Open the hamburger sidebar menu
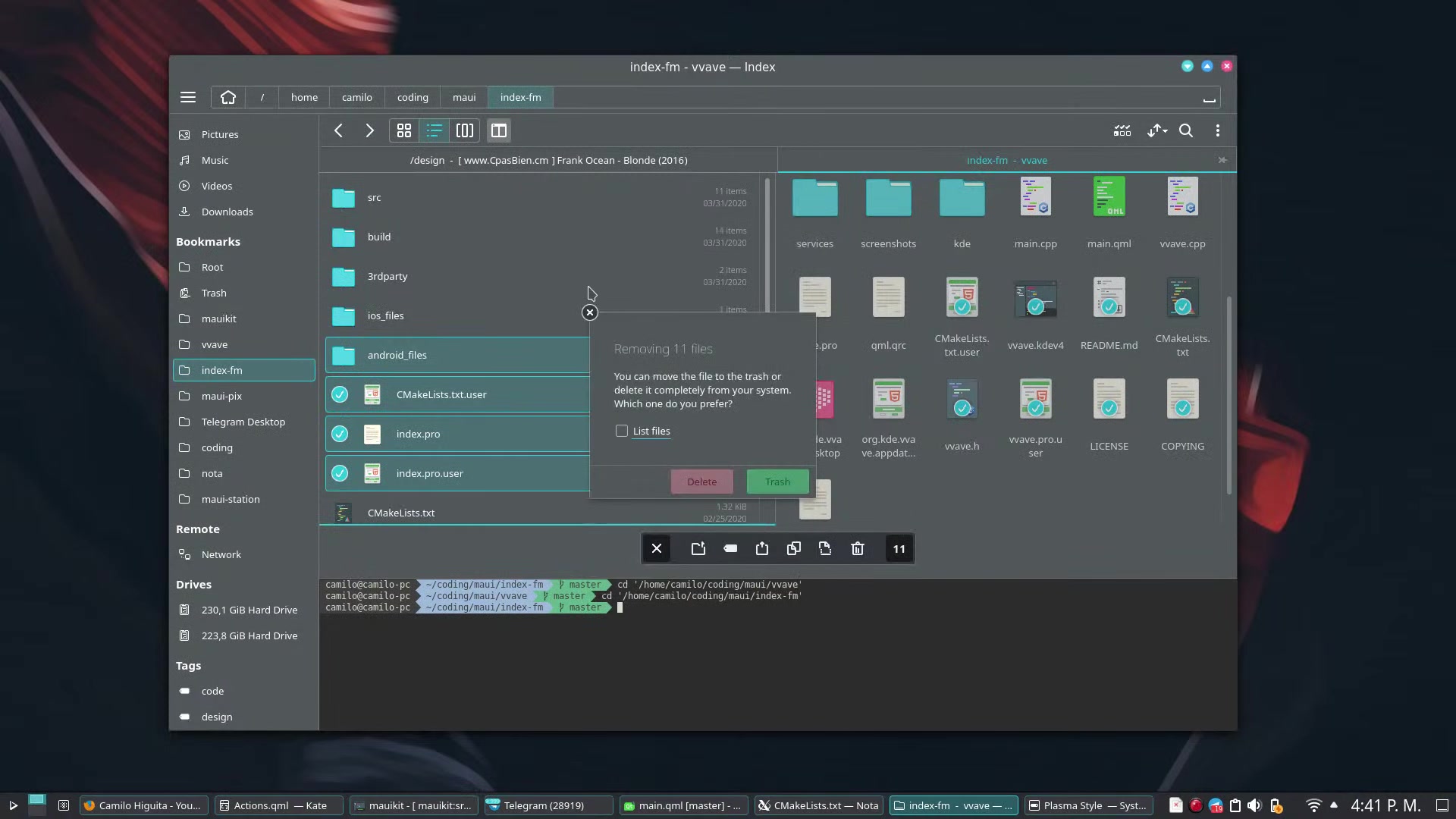 tap(188, 97)
